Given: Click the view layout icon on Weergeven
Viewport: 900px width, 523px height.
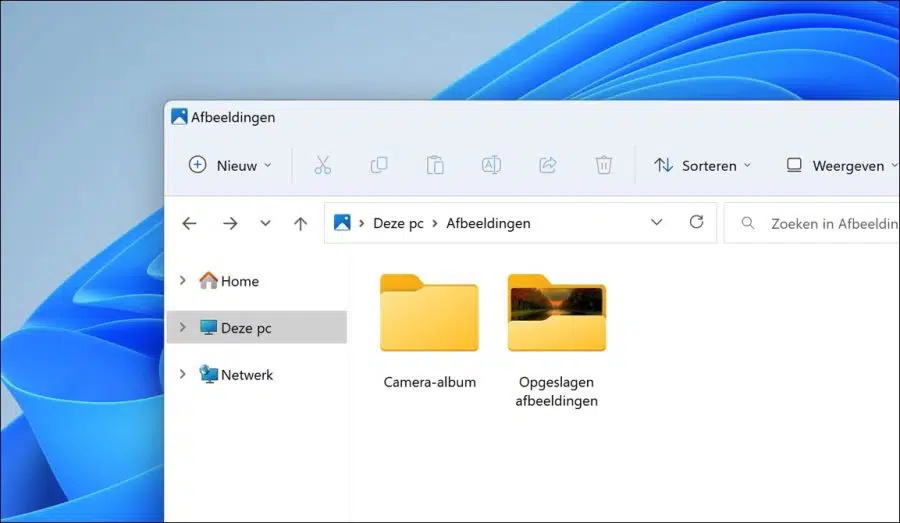Looking at the screenshot, I should [794, 165].
